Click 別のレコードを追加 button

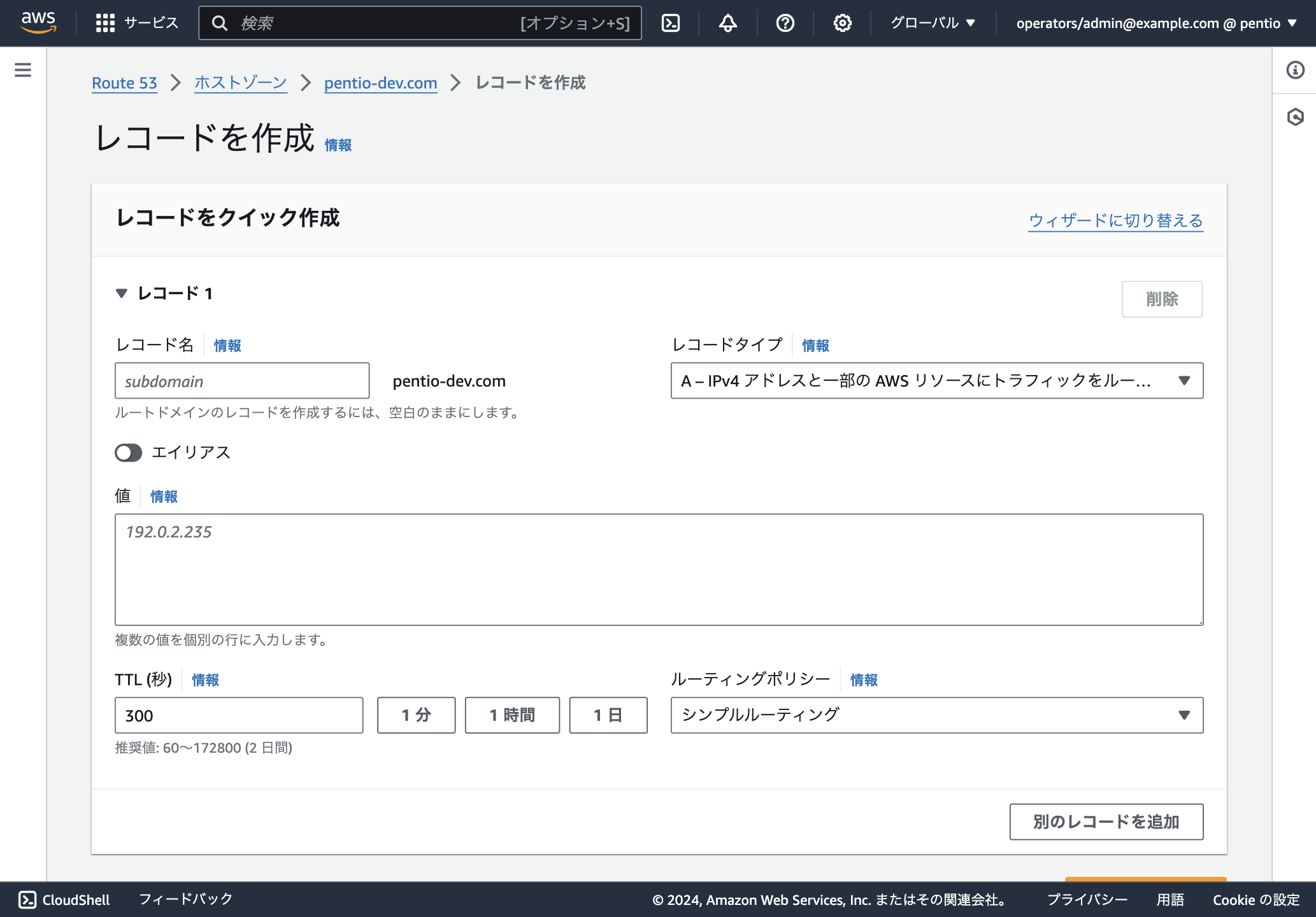[x=1106, y=822]
